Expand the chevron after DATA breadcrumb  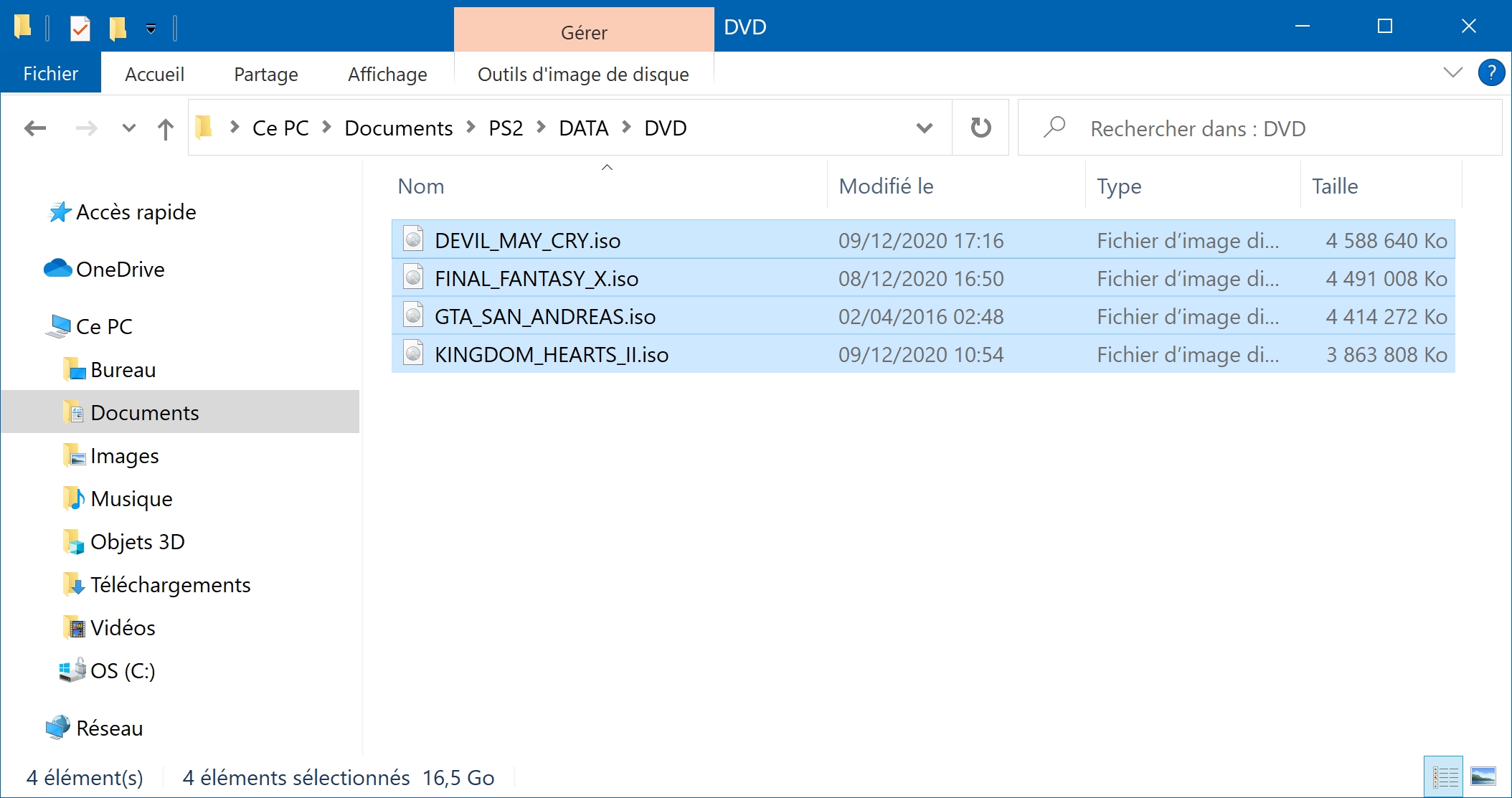627,128
